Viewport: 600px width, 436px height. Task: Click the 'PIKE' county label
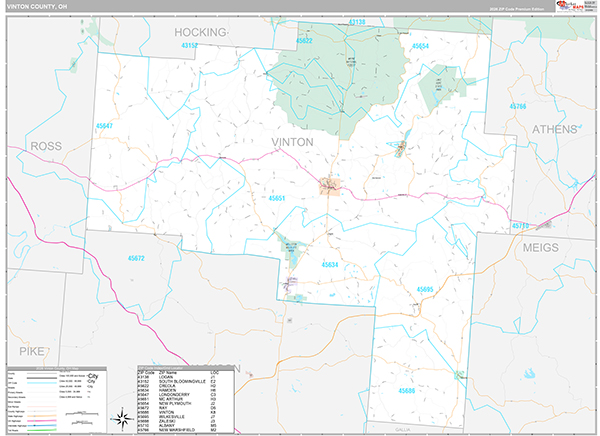tap(32, 351)
